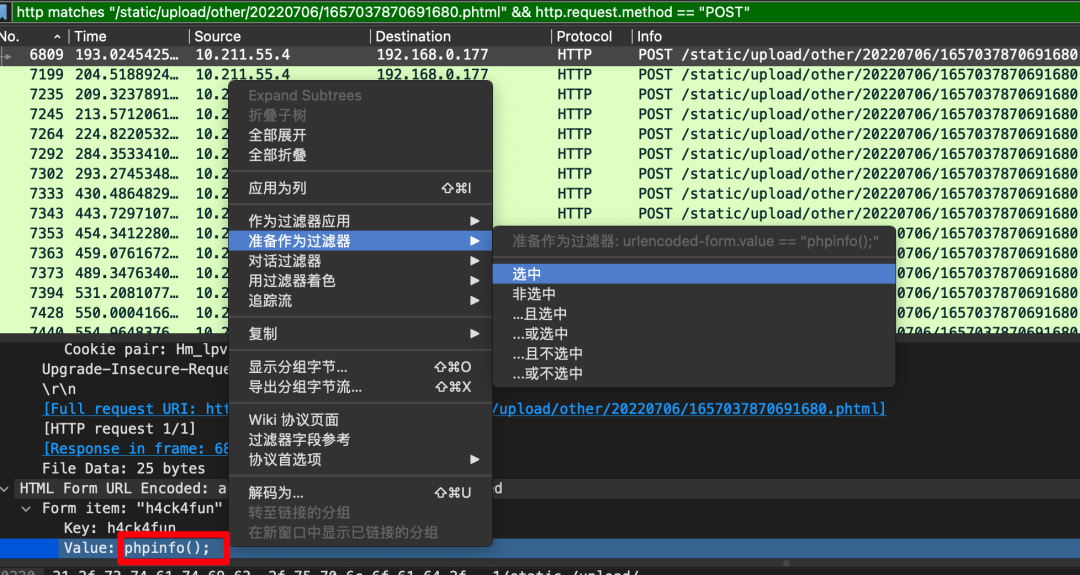Viewport: 1080px width, 575px height.
Task: Select packet number 6809 row
Action: [540, 55]
